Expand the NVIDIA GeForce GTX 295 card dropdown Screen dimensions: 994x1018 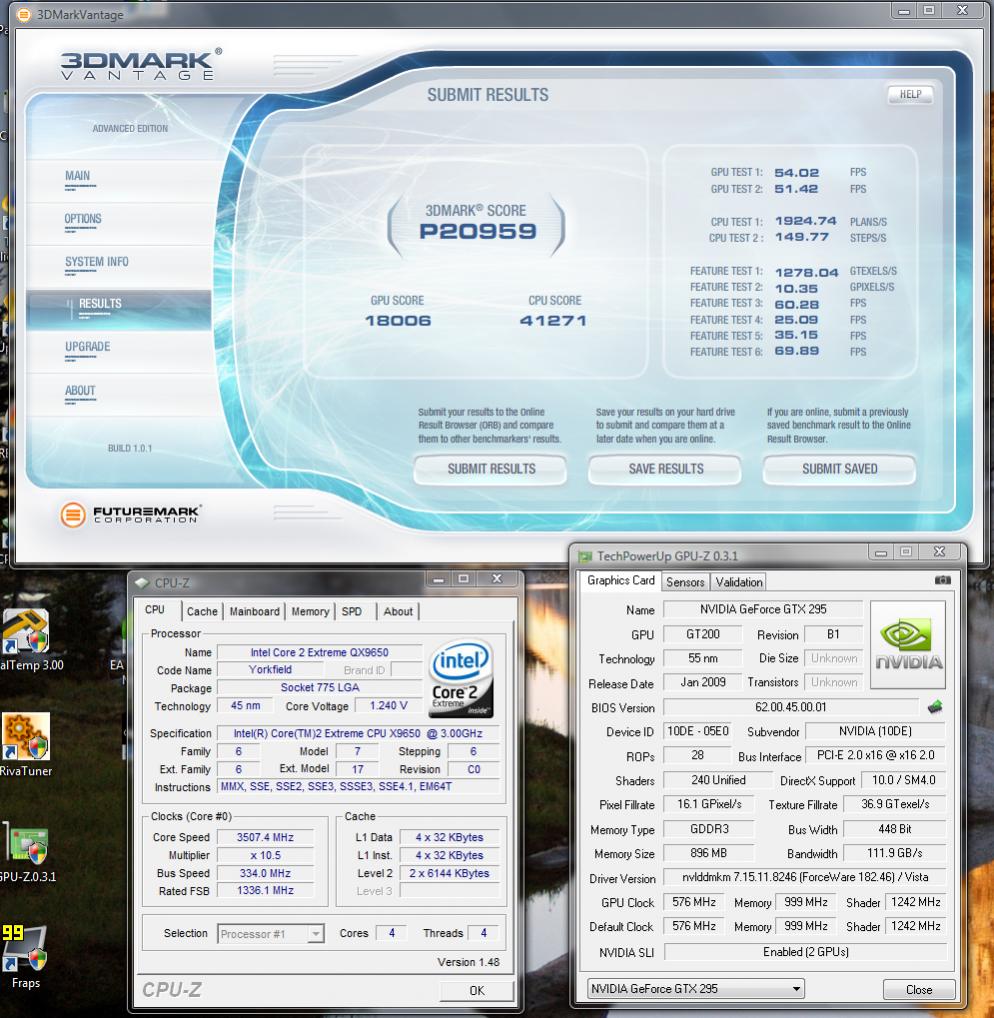click(695, 989)
